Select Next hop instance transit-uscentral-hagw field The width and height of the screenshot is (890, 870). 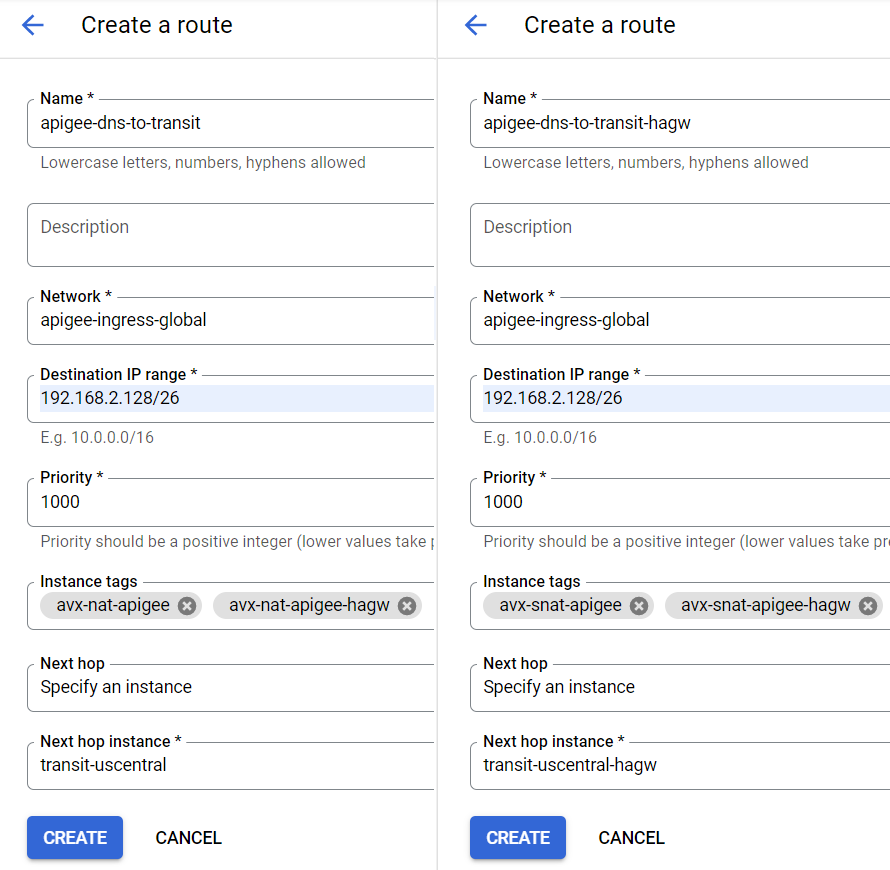(678, 766)
